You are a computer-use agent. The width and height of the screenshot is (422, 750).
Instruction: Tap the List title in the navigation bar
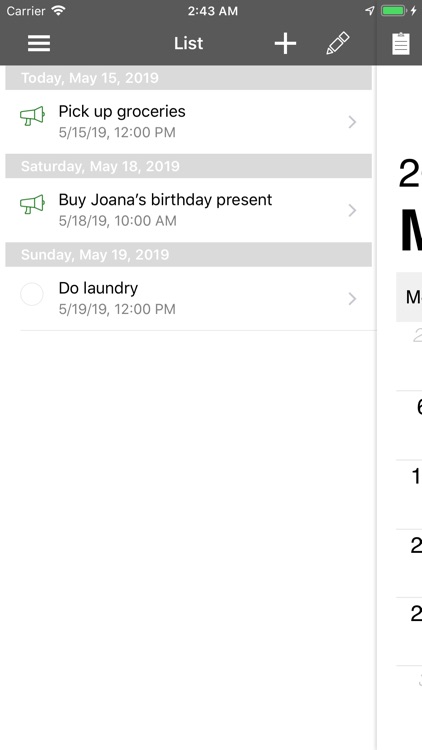[189, 44]
